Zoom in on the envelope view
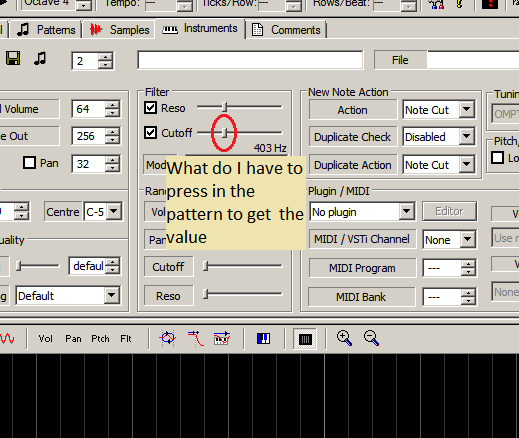The image size is (519, 438). (344, 338)
